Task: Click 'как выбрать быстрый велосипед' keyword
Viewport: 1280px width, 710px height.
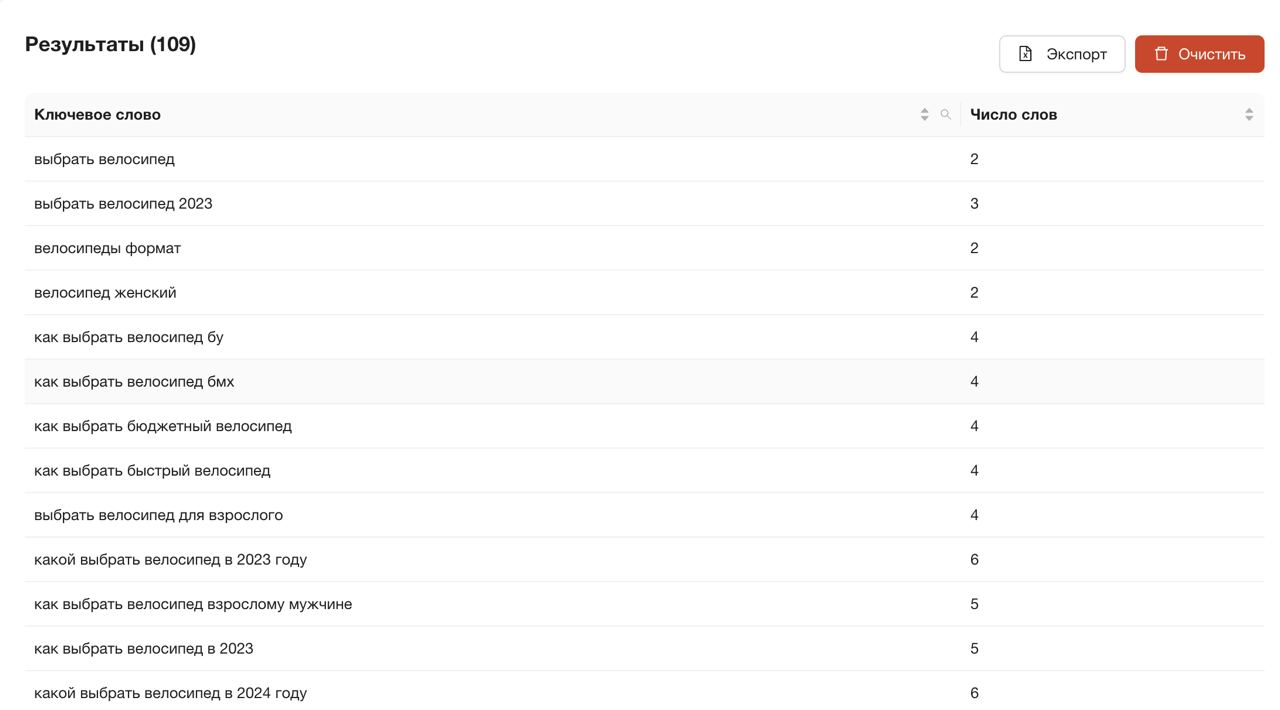Action: (x=152, y=471)
